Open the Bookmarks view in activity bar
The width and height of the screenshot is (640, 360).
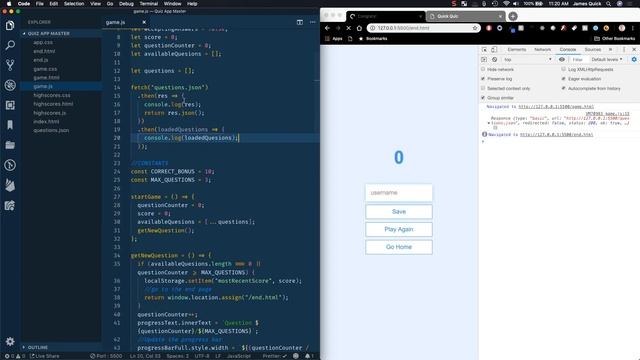click(10, 125)
